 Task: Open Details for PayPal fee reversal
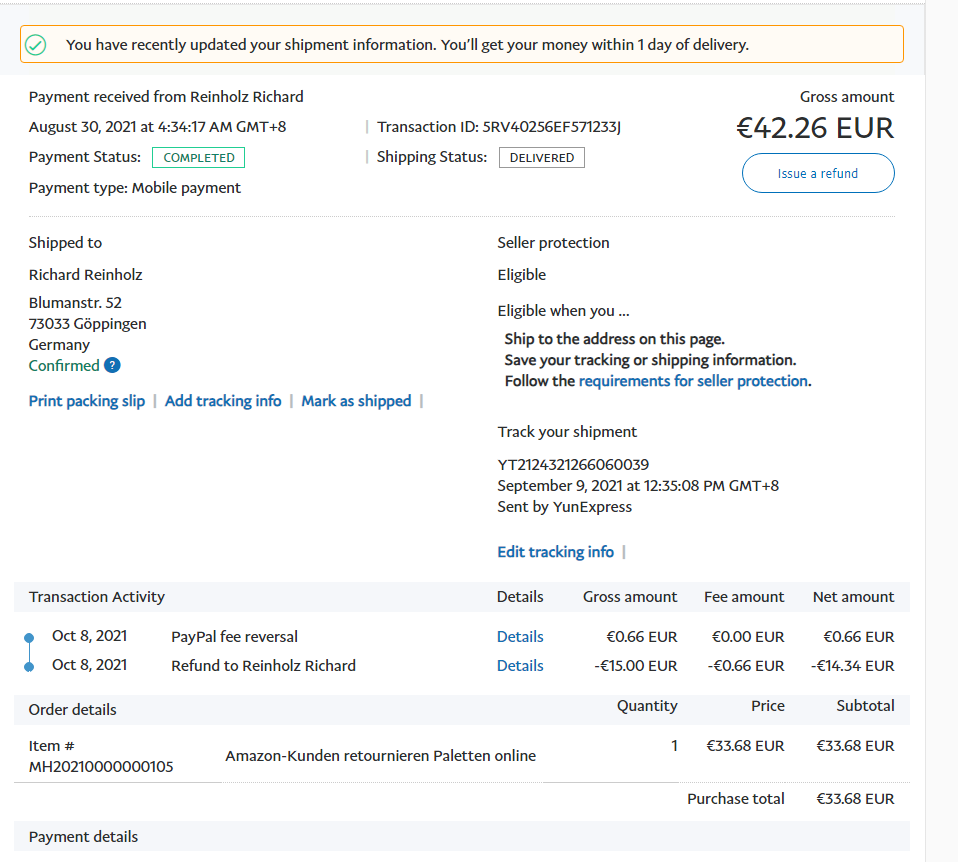(x=520, y=637)
